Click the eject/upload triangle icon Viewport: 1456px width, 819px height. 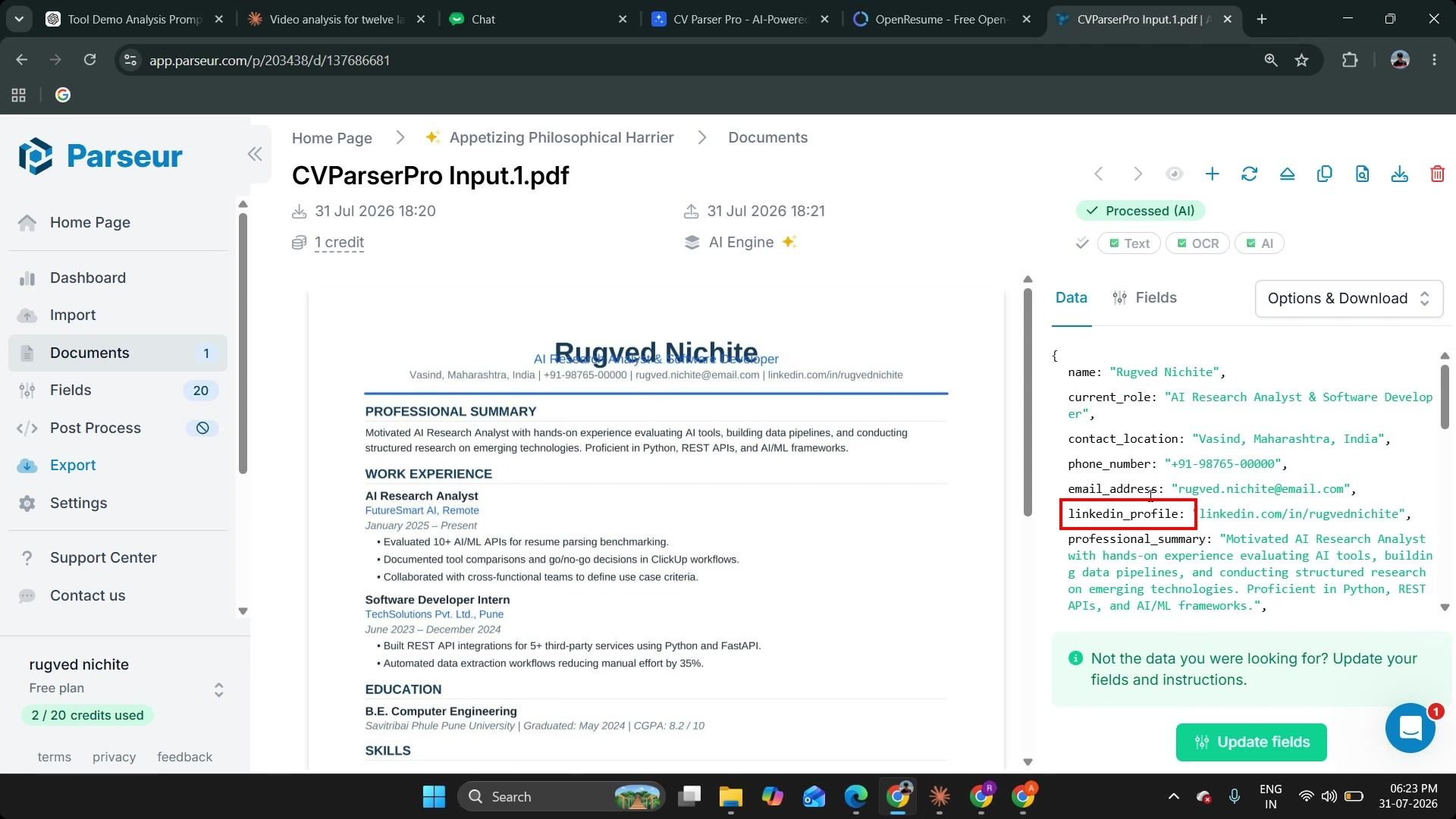coord(1287,174)
